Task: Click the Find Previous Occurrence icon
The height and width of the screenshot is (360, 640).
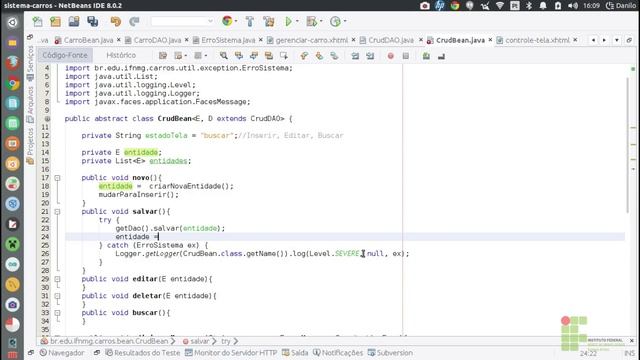Action: coord(238,56)
